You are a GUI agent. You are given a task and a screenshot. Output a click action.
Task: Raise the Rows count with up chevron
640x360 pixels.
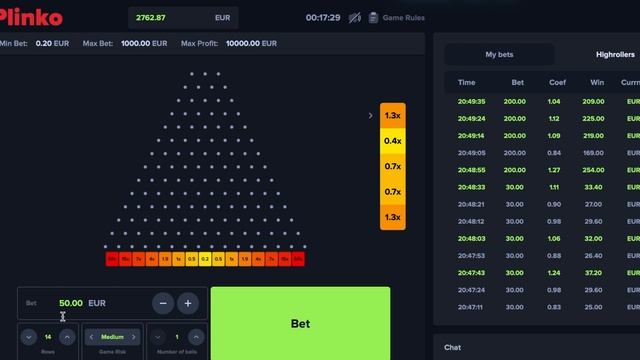67,337
